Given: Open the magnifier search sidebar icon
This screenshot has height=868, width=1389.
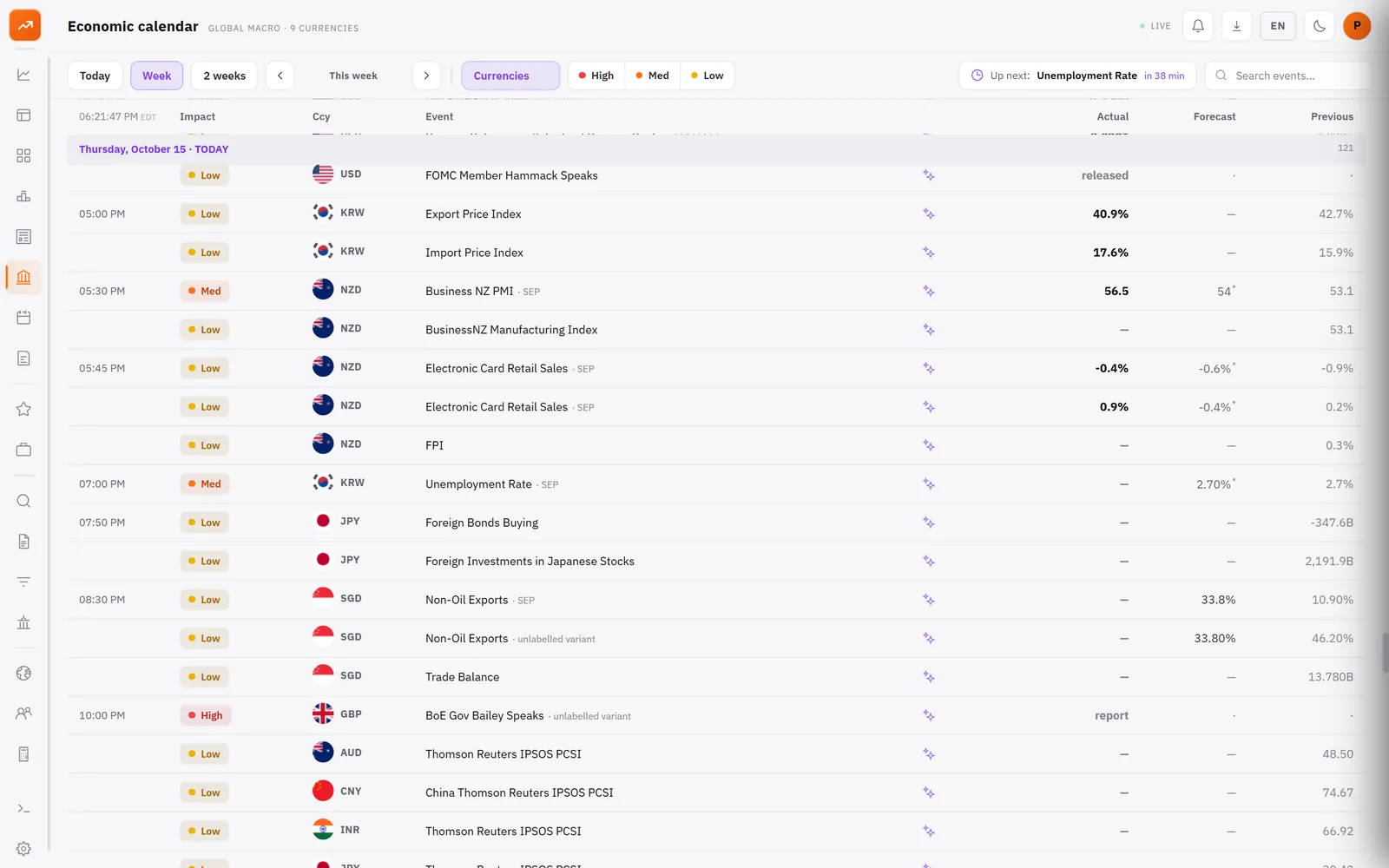Looking at the screenshot, I should pyautogui.click(x=23, y=501).
